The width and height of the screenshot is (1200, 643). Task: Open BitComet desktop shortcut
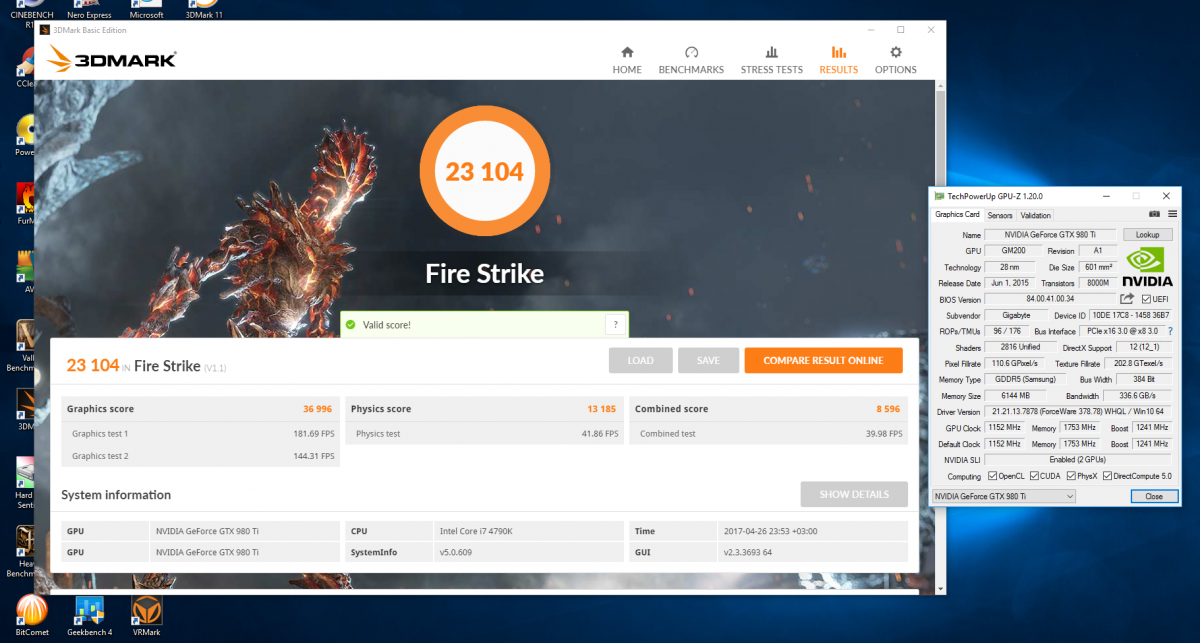pyautogui.click(x=30, y=613)
